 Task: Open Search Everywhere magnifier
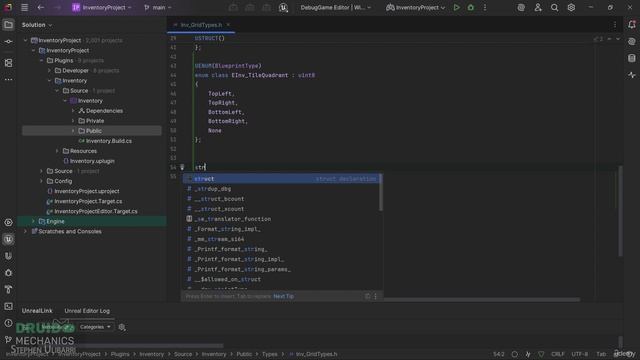pos(554,7)
